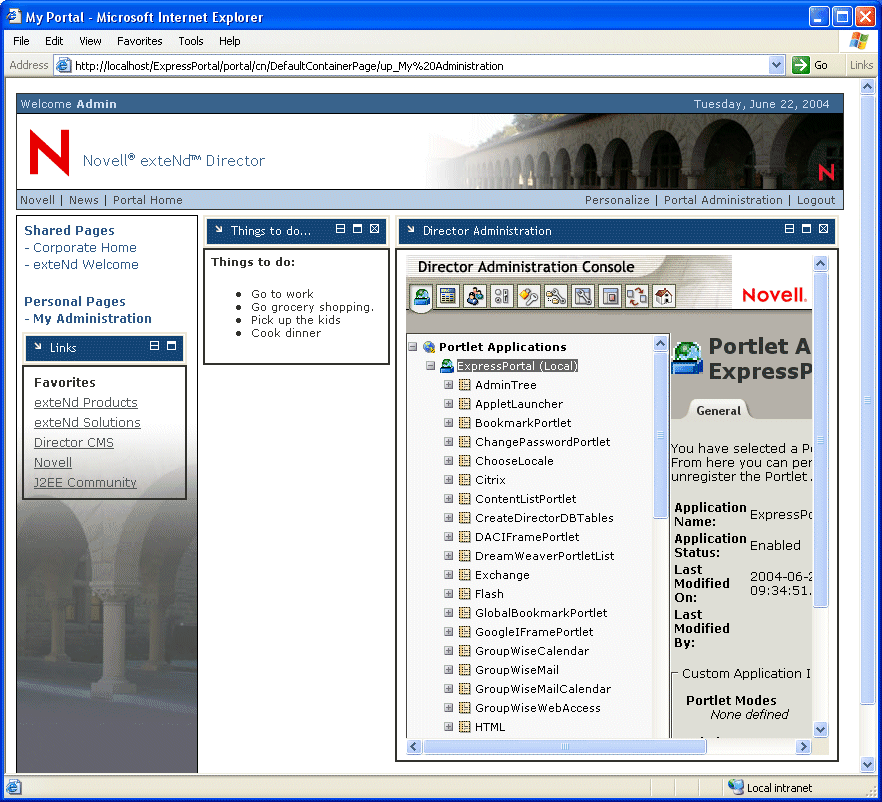Maximize the Links portlet
Image resolution: width=882 pixels, height=802 pixels.
(171, 346)
